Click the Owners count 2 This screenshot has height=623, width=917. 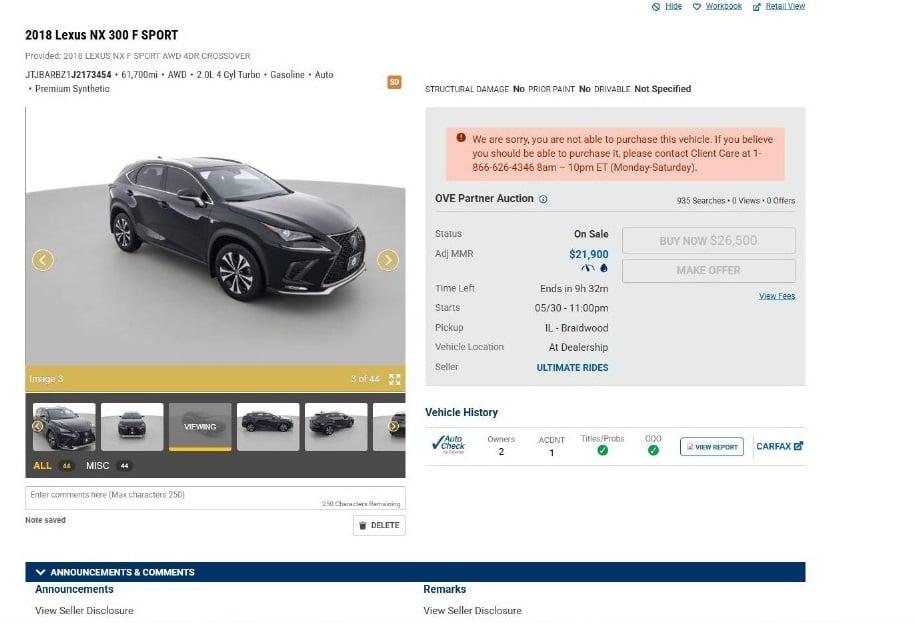pyautogui.click(x=501, y=452)
